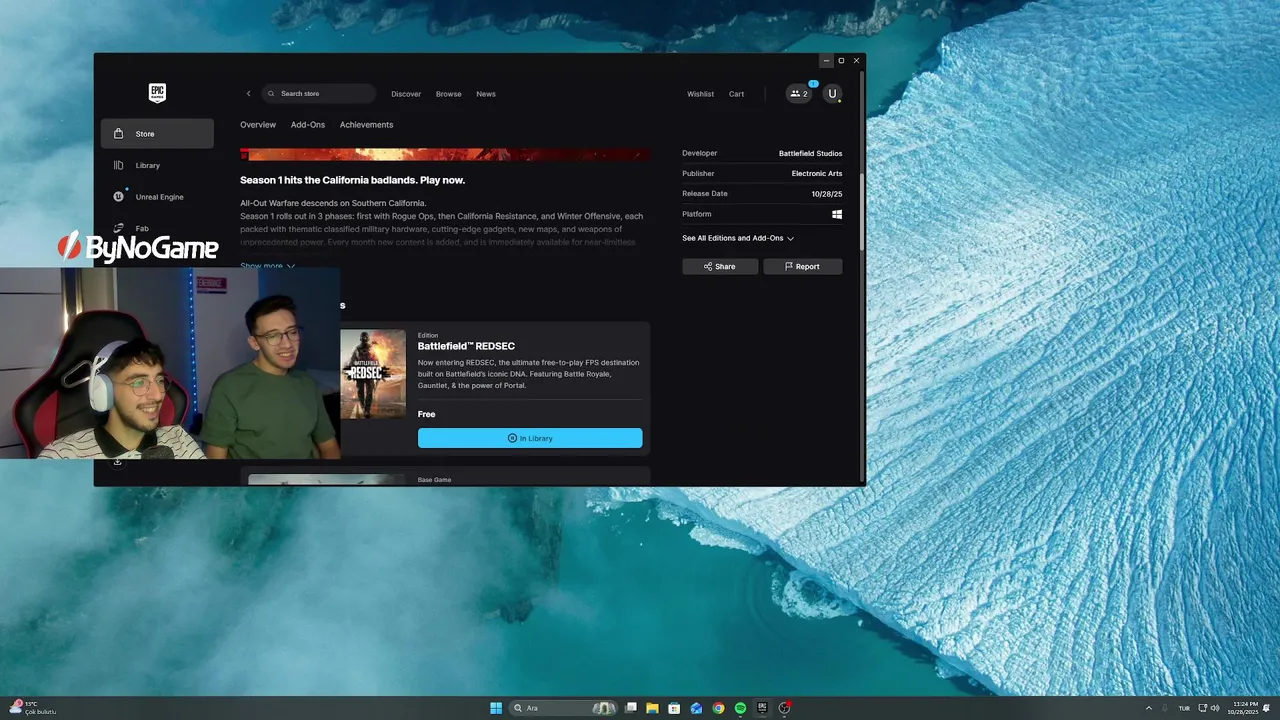Open the friends list button
Viewport: 1280px width, 720px height.
click(799, 94)
